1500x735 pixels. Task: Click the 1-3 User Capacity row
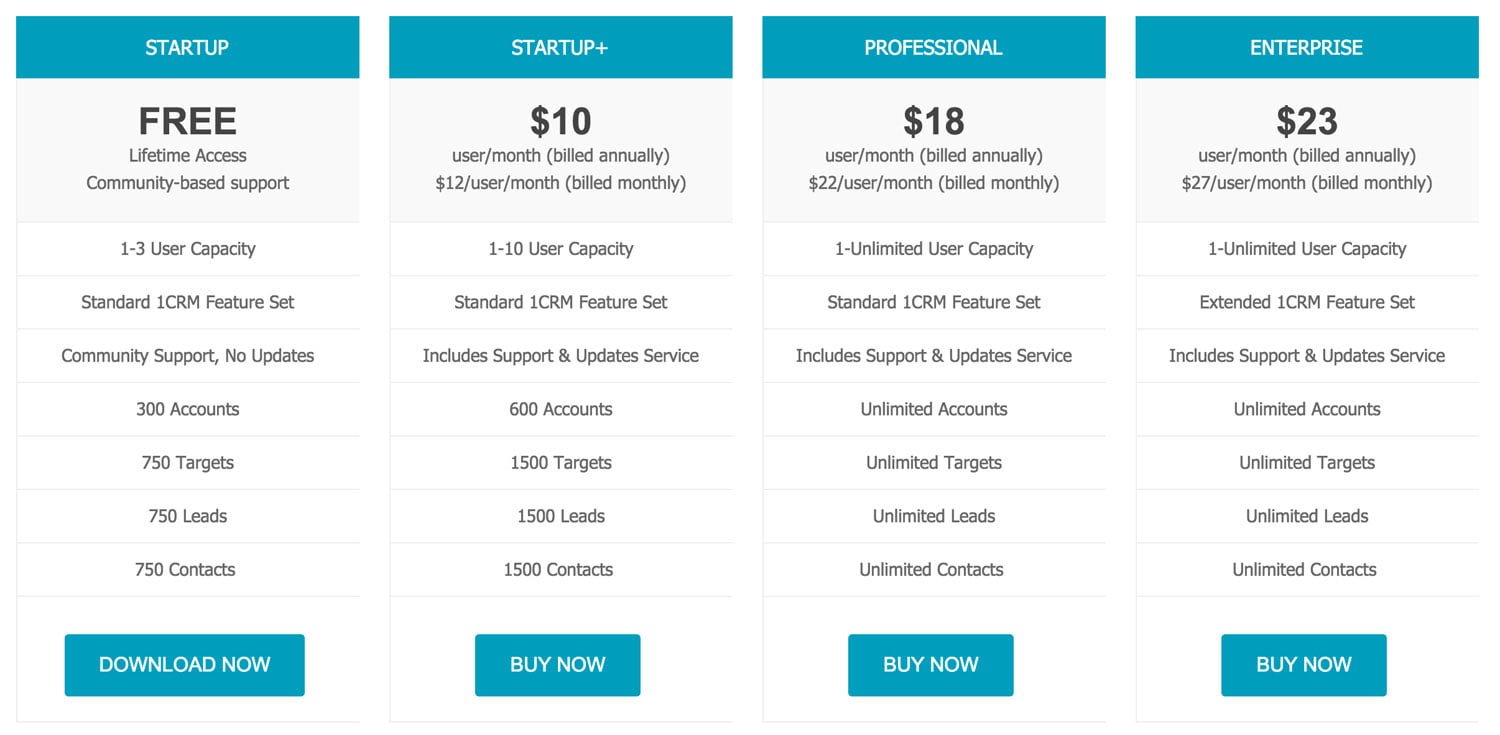188,249
